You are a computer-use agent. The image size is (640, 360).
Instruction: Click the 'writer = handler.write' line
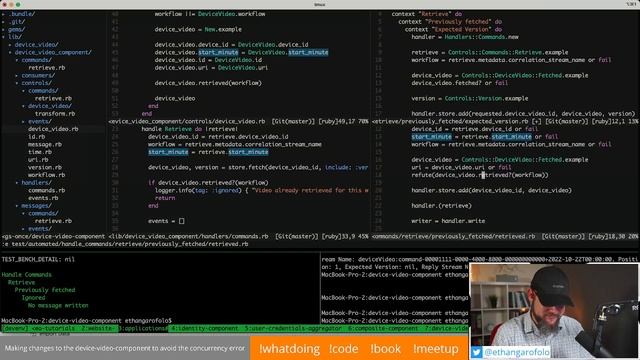(448, 221)
